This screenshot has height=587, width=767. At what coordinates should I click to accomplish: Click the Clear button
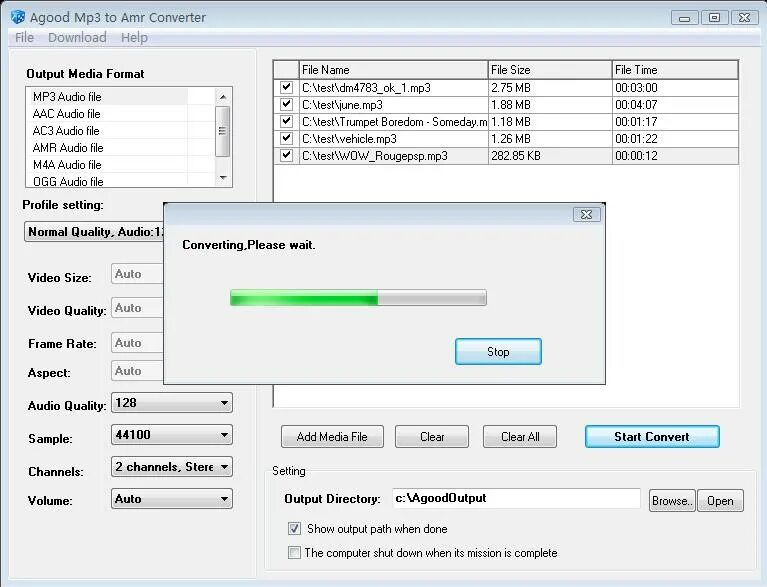pos(432,436)
